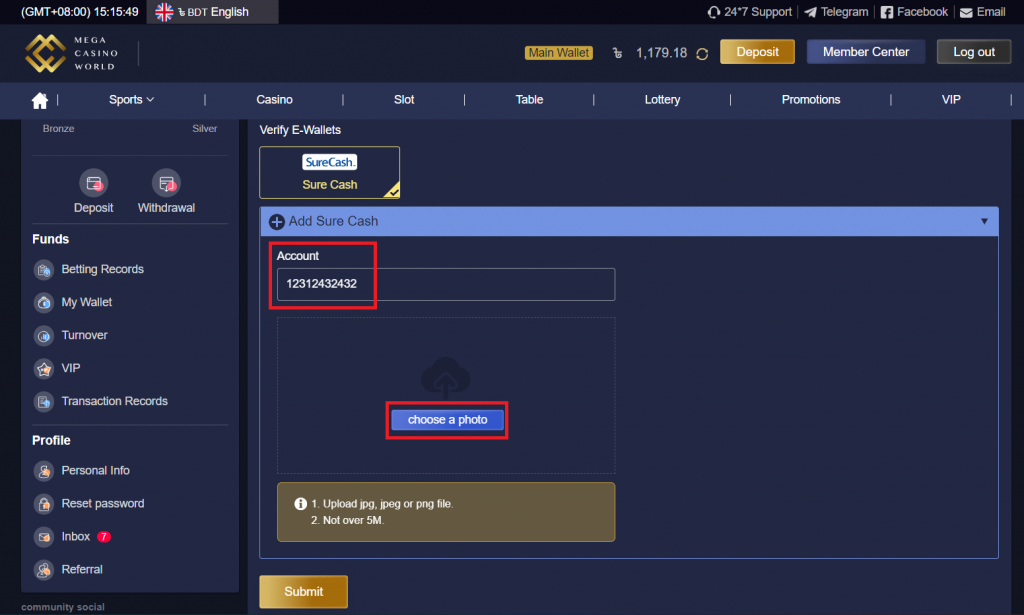The width and height of the screenshot is (1024, 615).
Task: Click the Log out button
Action: tap(974, 52)
